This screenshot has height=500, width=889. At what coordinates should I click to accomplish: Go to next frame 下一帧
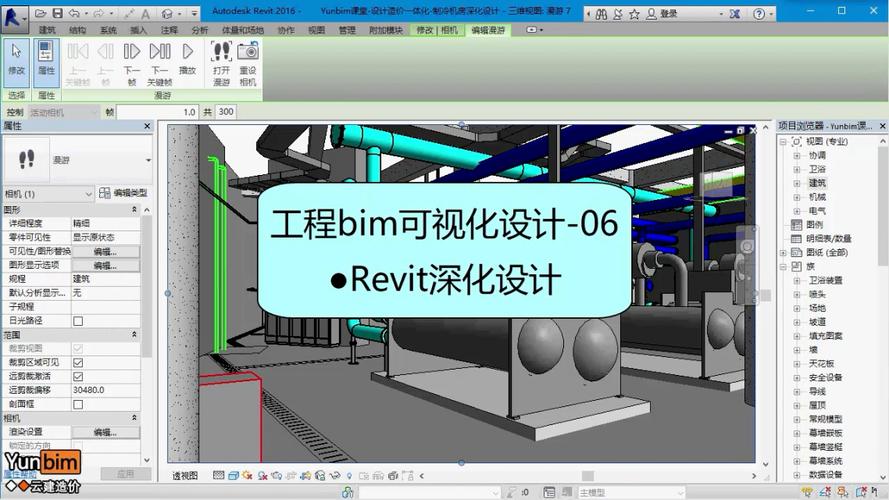click(x=132, y=63)
